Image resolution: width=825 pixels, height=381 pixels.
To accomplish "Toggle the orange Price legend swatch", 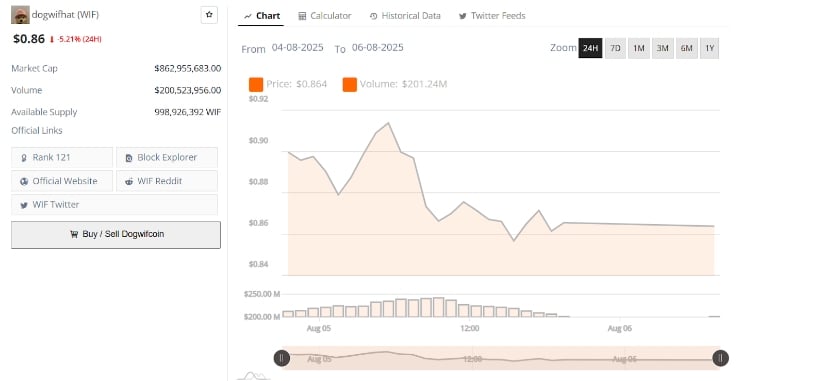I will 256,84.
